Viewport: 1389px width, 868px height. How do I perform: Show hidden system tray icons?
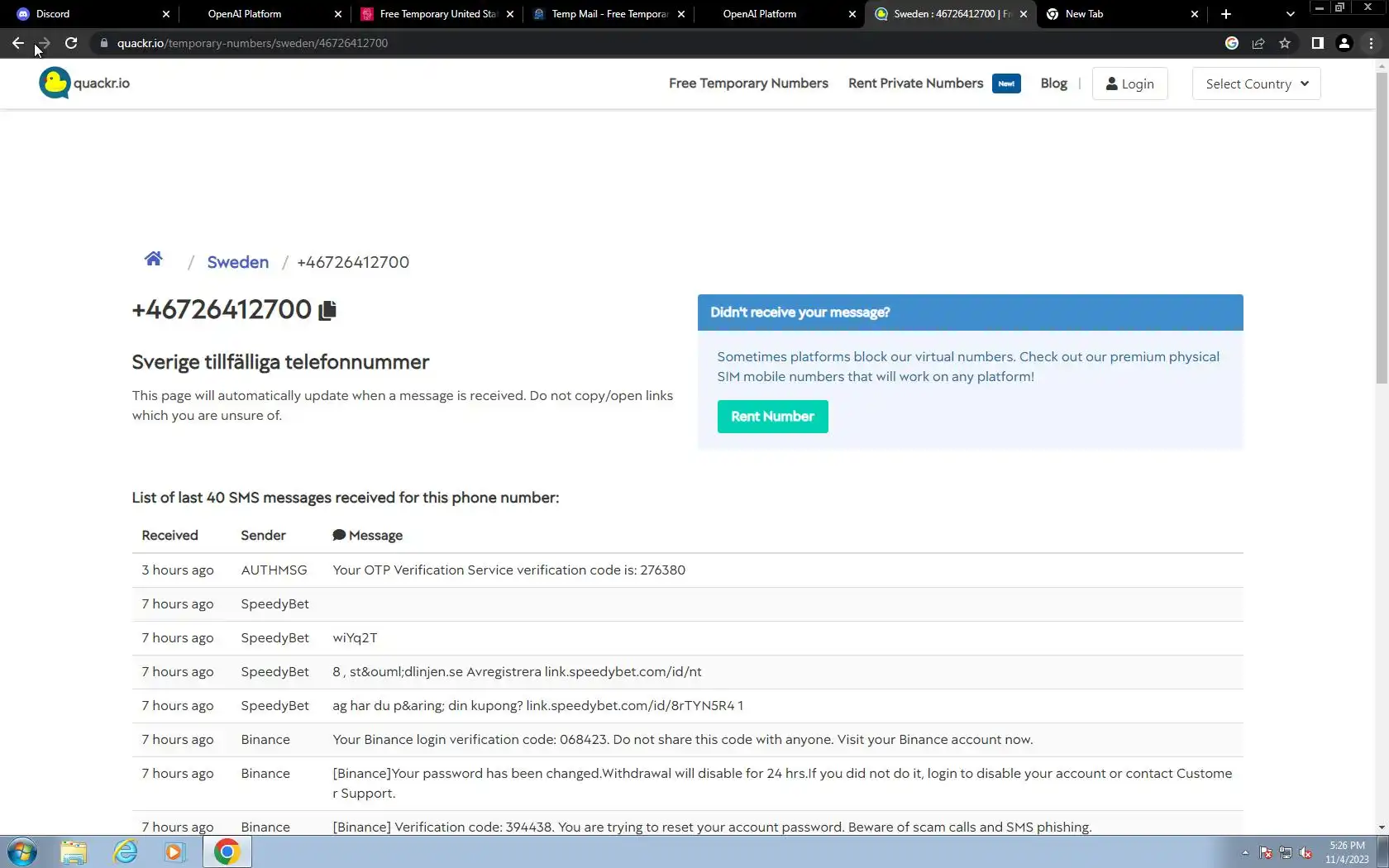1245,852
